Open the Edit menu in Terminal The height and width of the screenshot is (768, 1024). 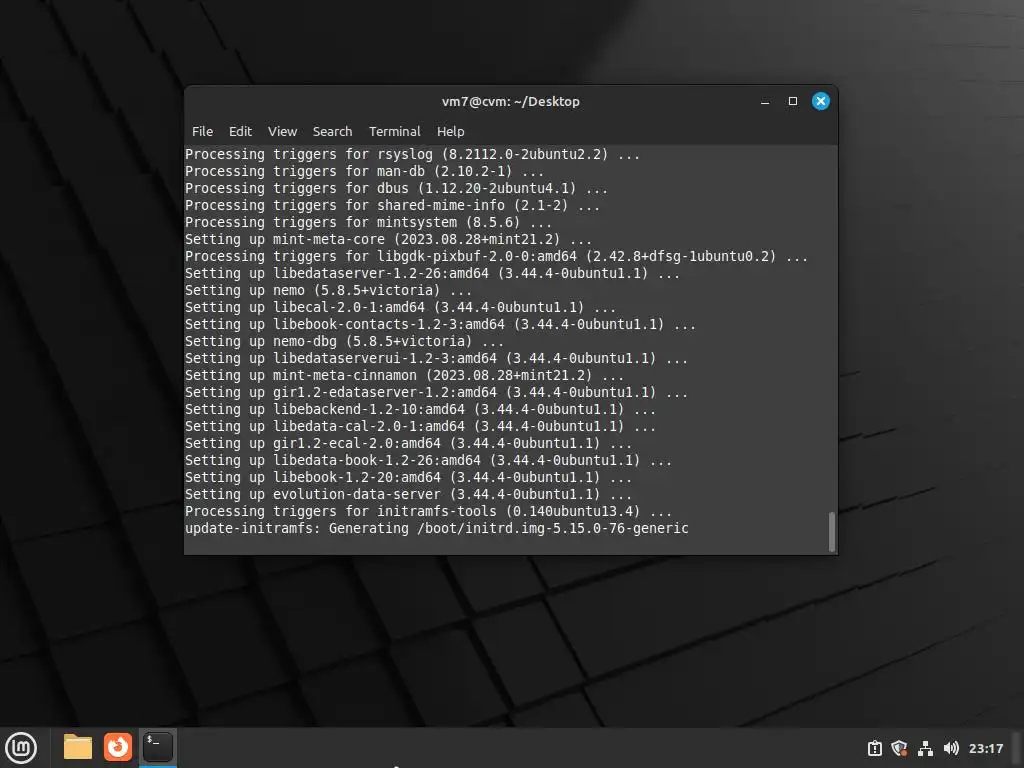[x=240, y=131]
